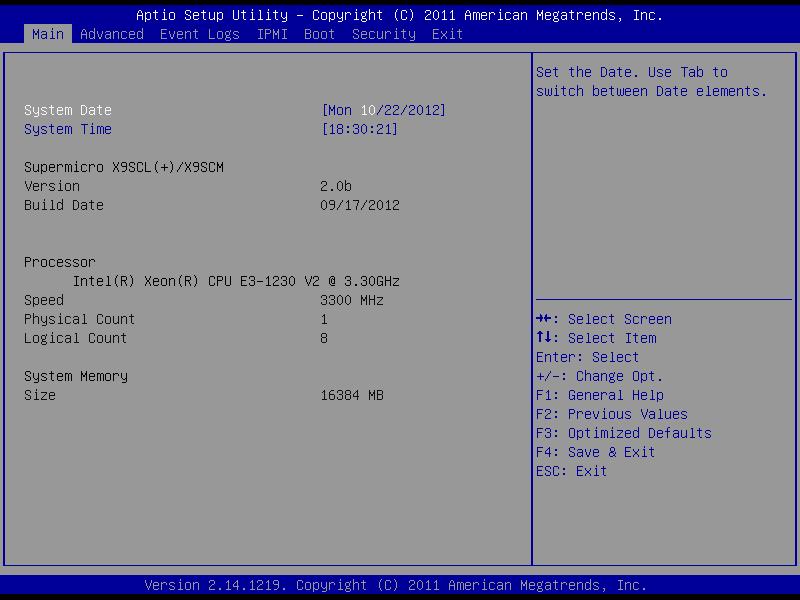This screenshot has width=800, height=600.
Task: Open the Boot tab
Action: (x=319, y=34)
